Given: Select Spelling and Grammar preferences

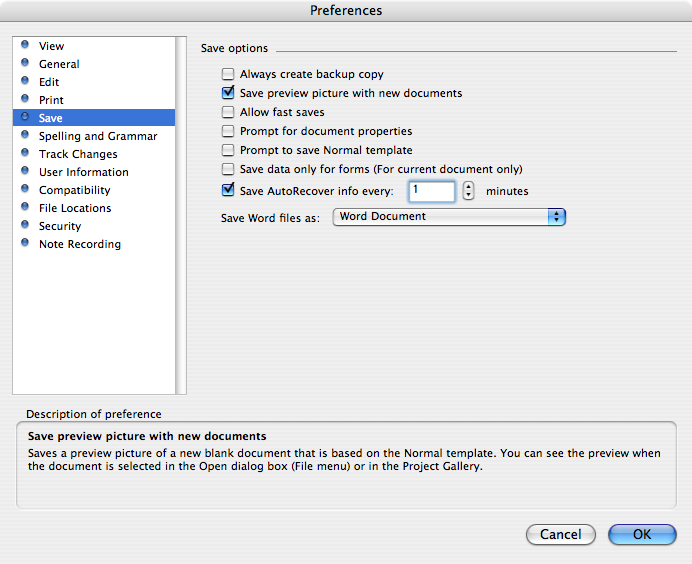Looking at the screenshot, I should coord(98,136).
